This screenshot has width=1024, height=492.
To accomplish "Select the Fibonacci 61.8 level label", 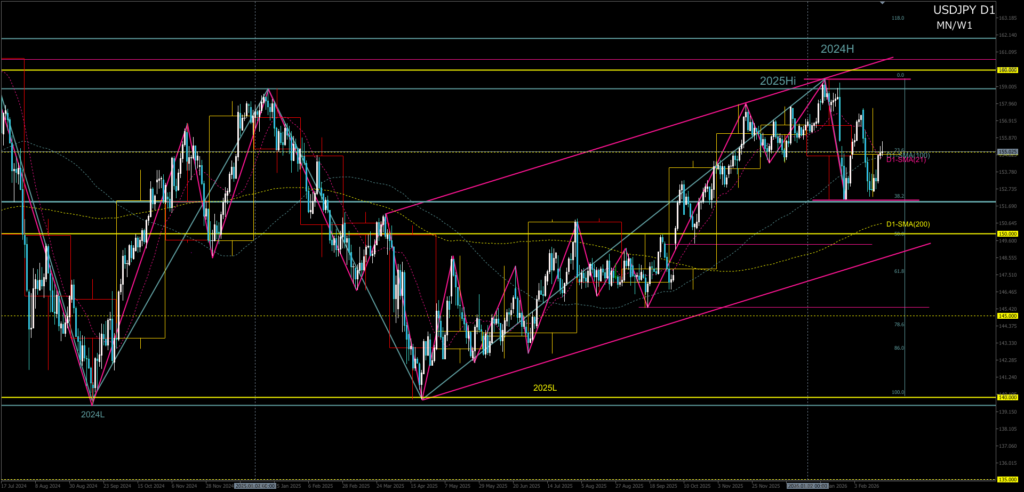I will point(899,271).
